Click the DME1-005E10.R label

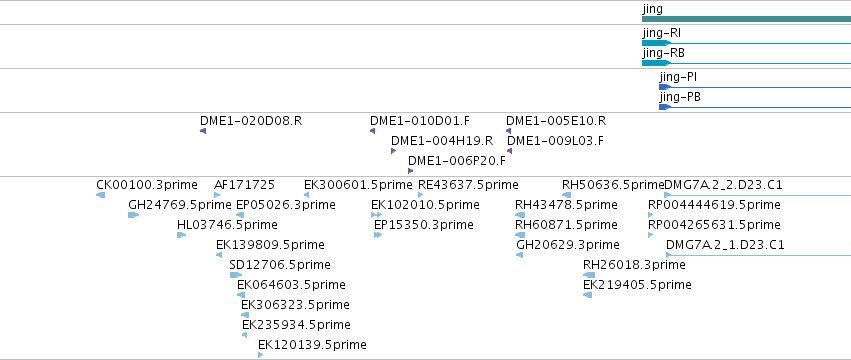(556, 121)
